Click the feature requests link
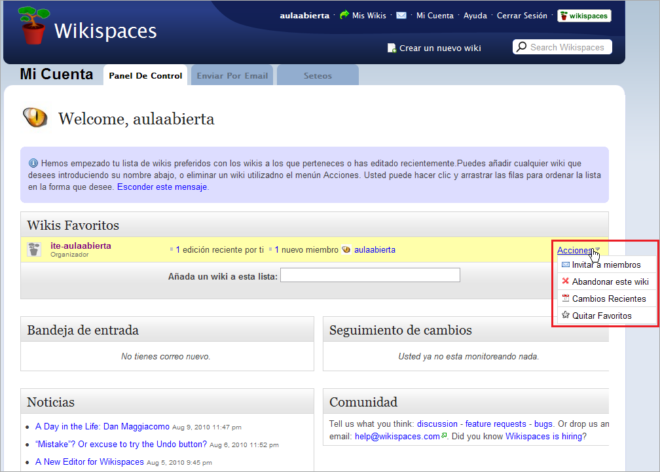Screen dimensions: 660x472 (x=495, y=424)
